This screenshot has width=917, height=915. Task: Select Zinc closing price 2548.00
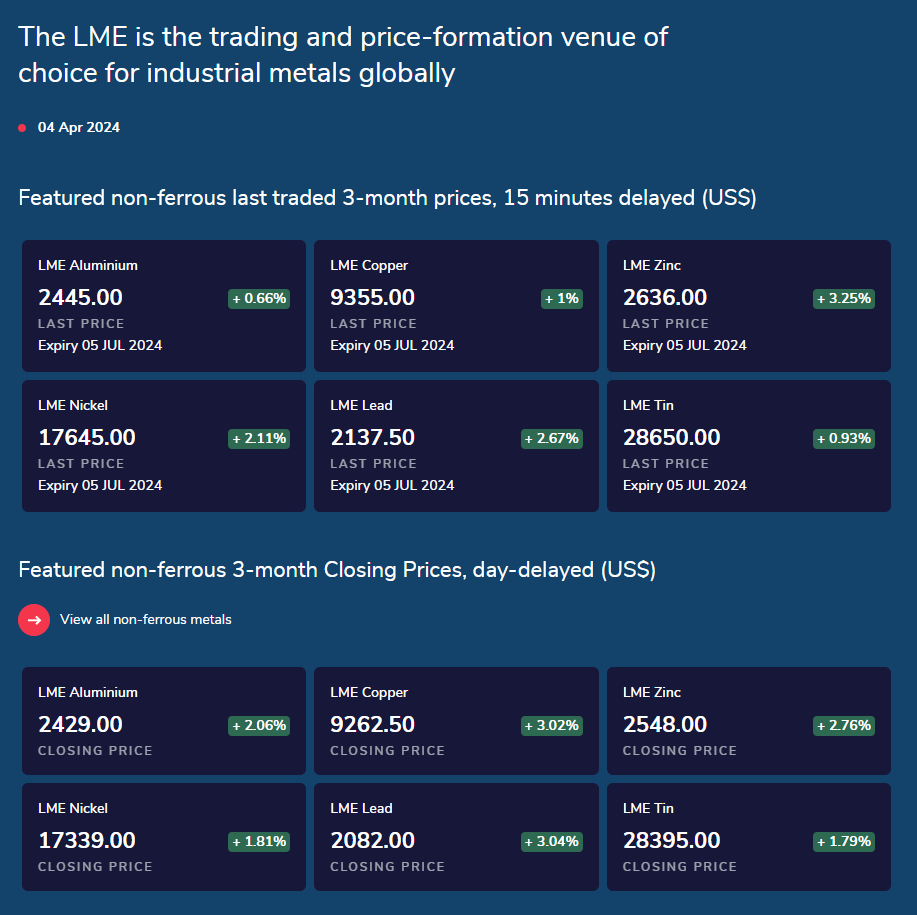click(x=665, y=724)
